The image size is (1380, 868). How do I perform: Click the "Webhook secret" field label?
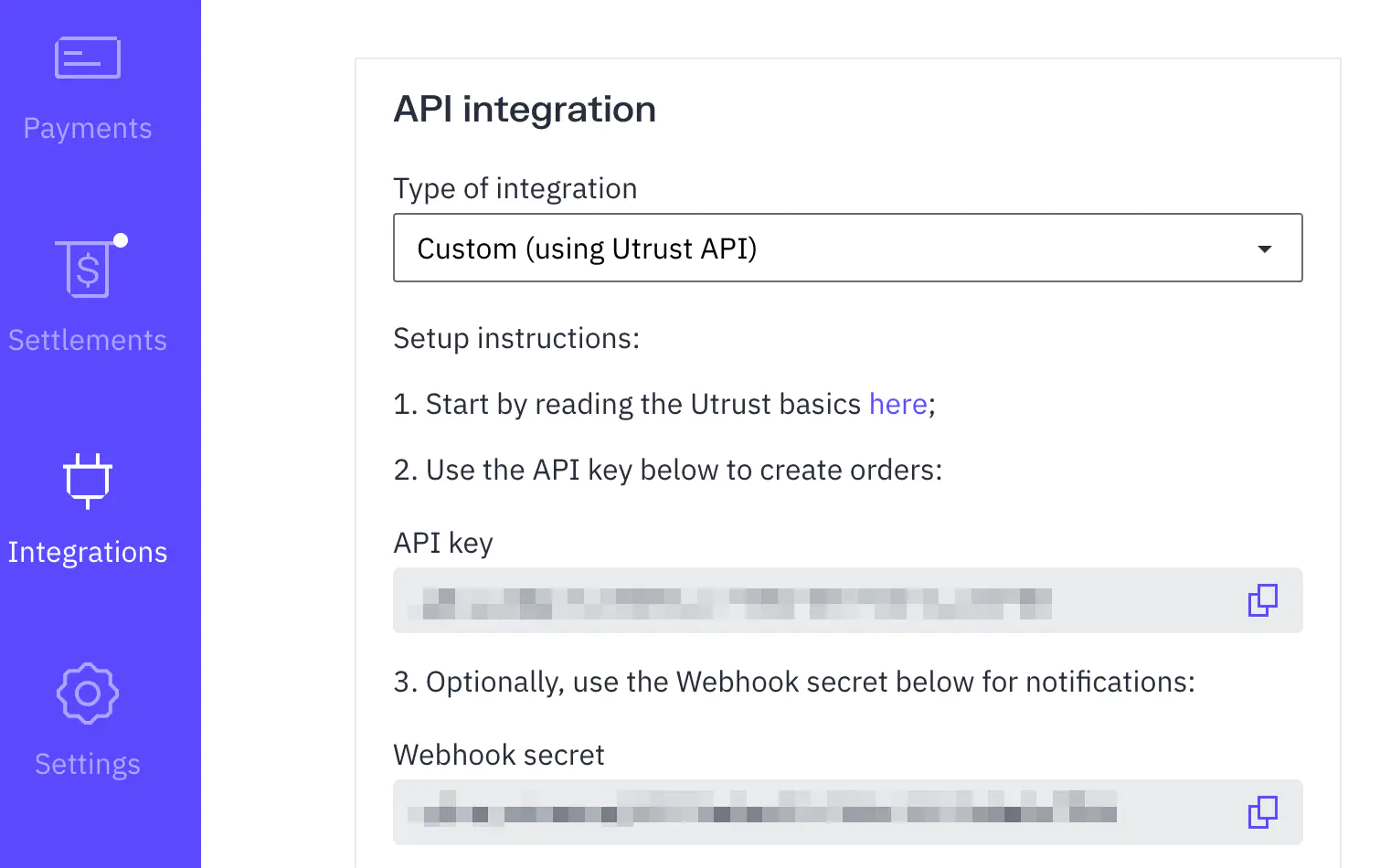(x=499, y=755)
